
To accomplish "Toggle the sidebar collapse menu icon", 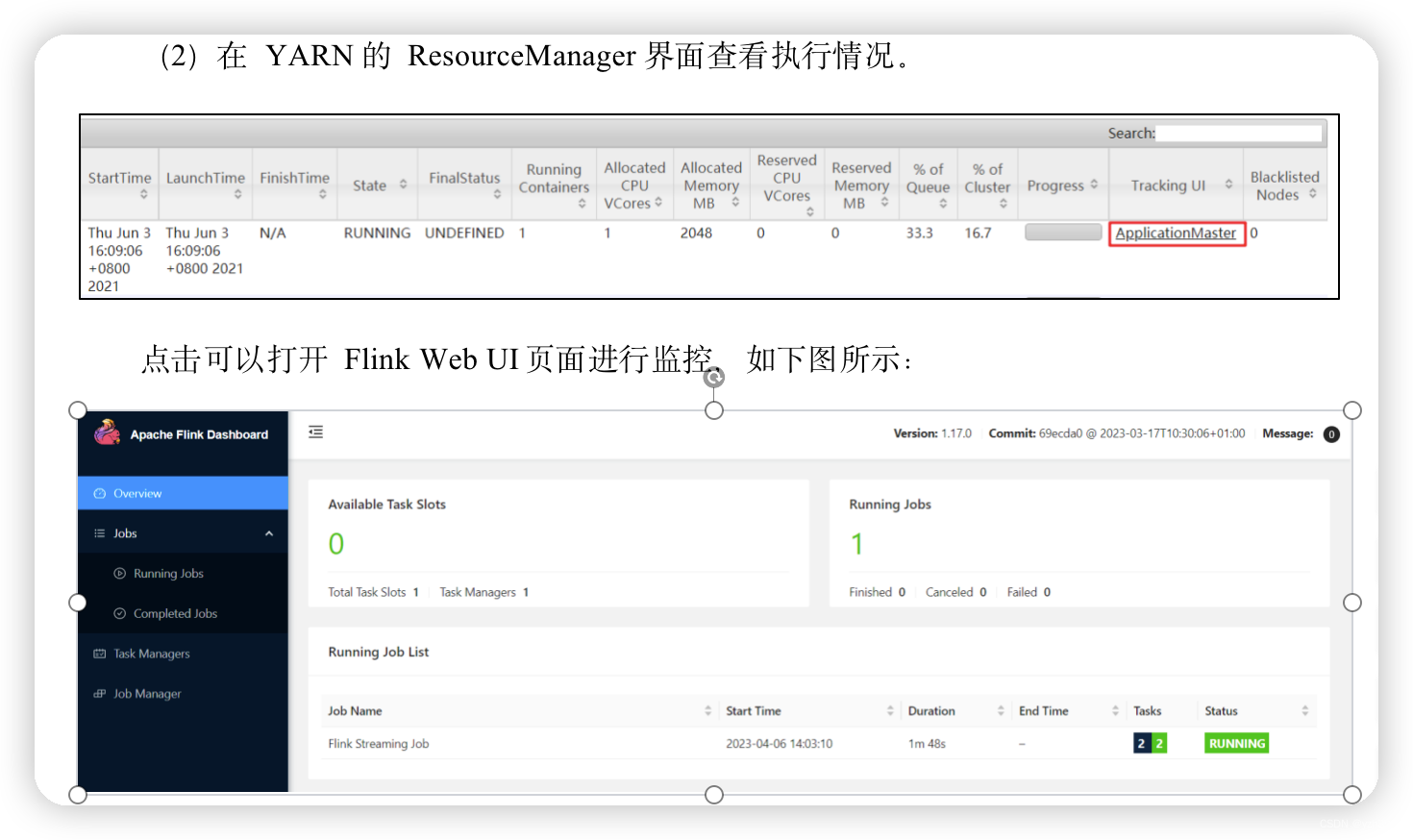I will 315,432.
